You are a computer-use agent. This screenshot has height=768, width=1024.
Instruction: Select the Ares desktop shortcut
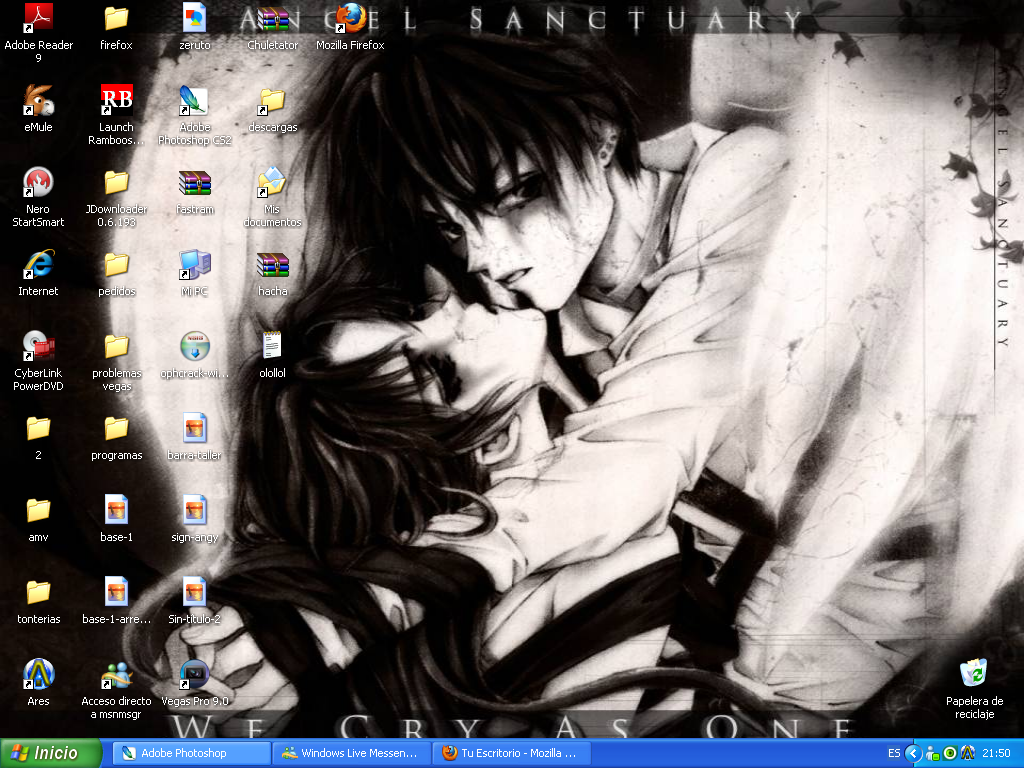38,675
